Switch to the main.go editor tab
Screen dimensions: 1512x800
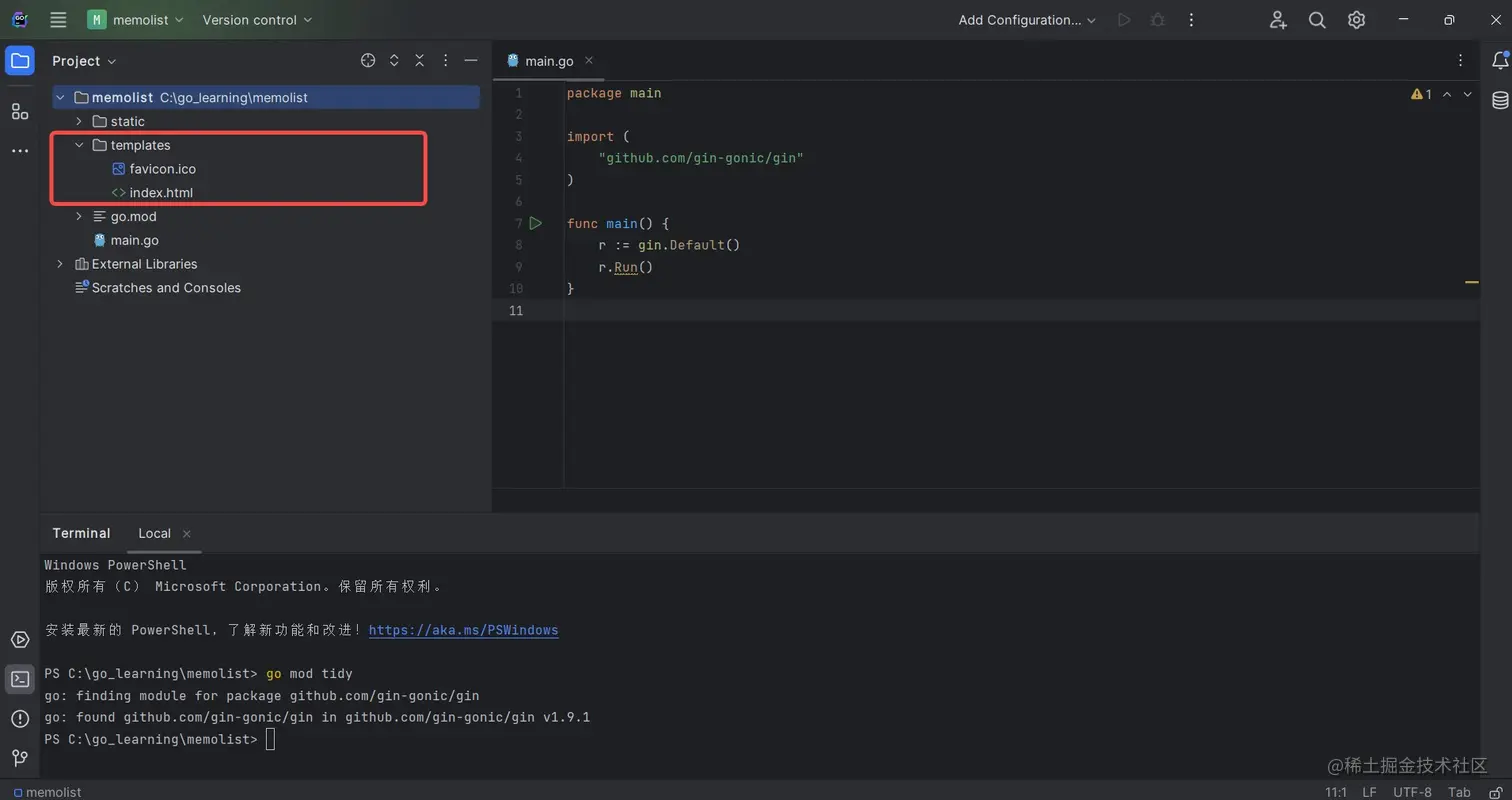tap(549, 61)
